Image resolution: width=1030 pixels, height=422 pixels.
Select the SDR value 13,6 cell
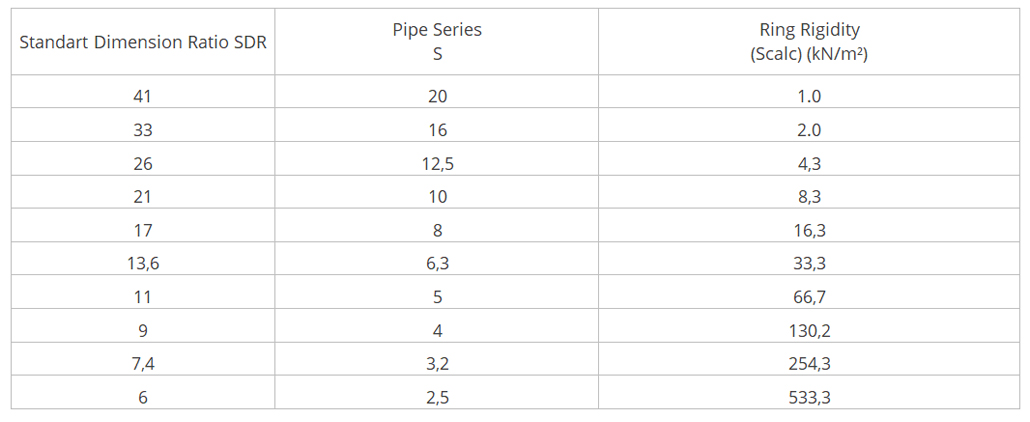pos(143,264)
